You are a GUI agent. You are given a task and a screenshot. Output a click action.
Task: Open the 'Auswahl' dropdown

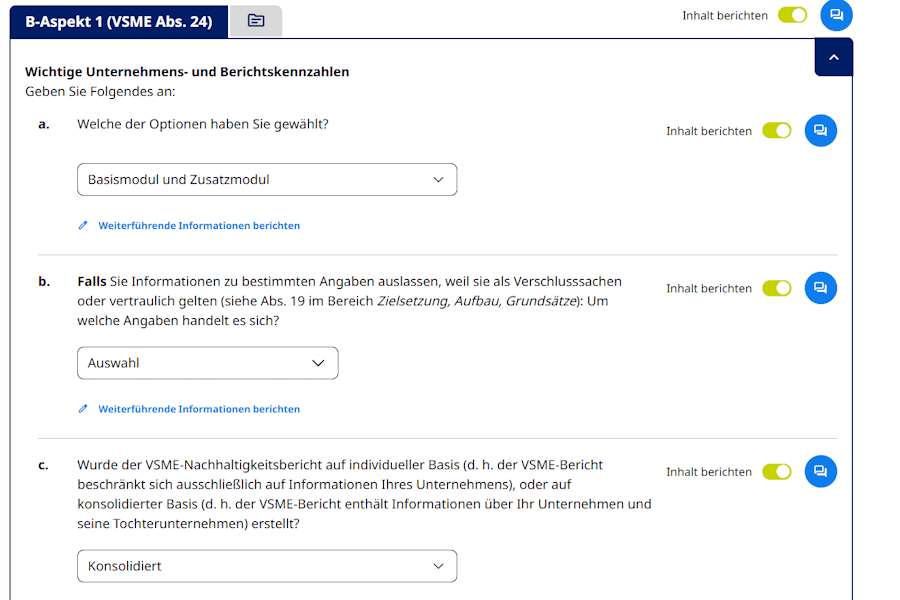click(208, 363)
